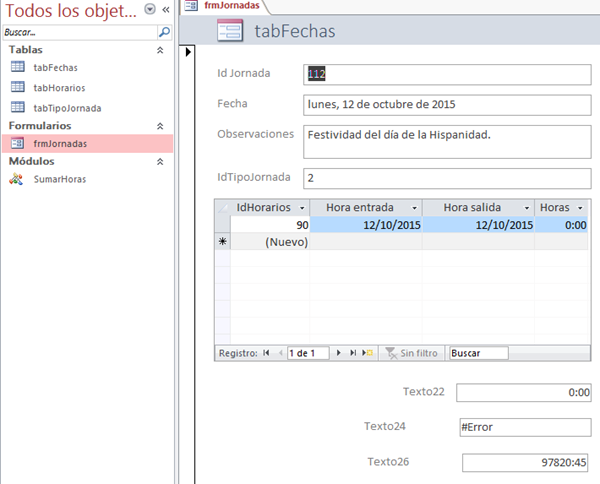
Task: Click the (Nuevo) cell in subform
Action: (x=270, y=241)
